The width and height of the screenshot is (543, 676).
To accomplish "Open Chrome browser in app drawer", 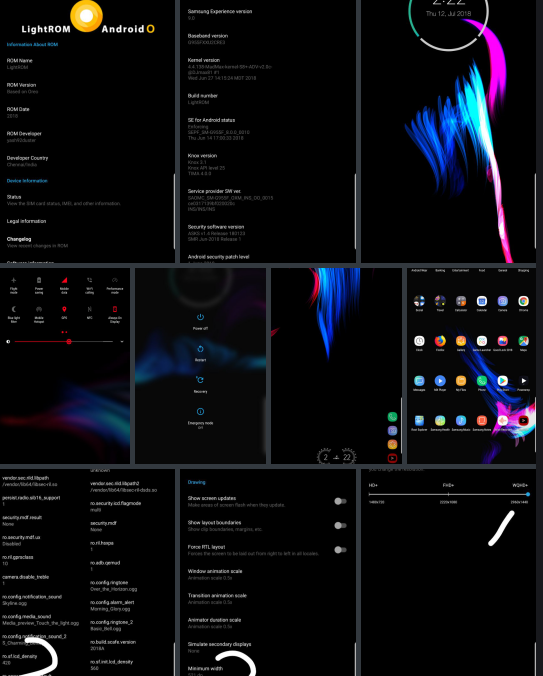I will tap(523, 301).
